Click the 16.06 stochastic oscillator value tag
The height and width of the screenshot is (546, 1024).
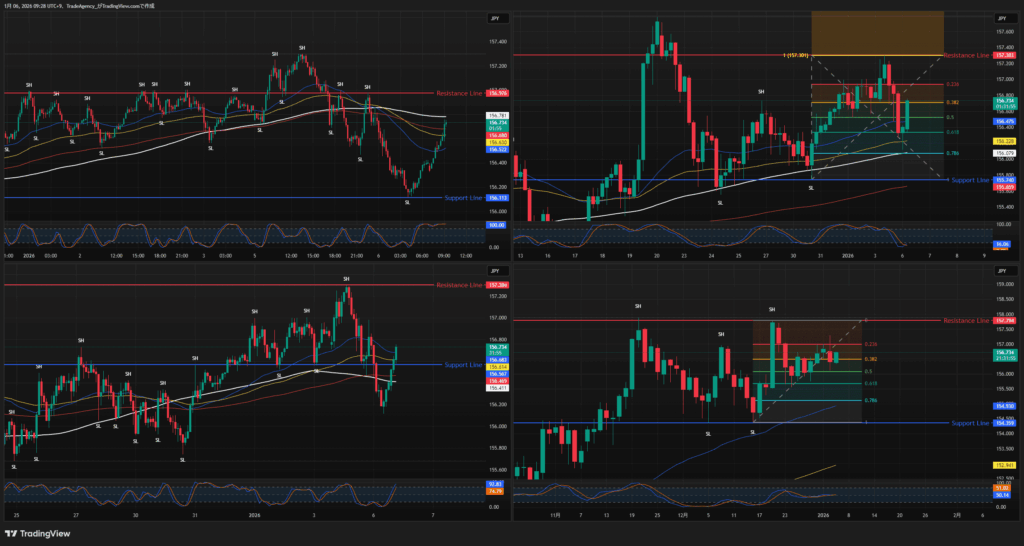pos(1003,243)
